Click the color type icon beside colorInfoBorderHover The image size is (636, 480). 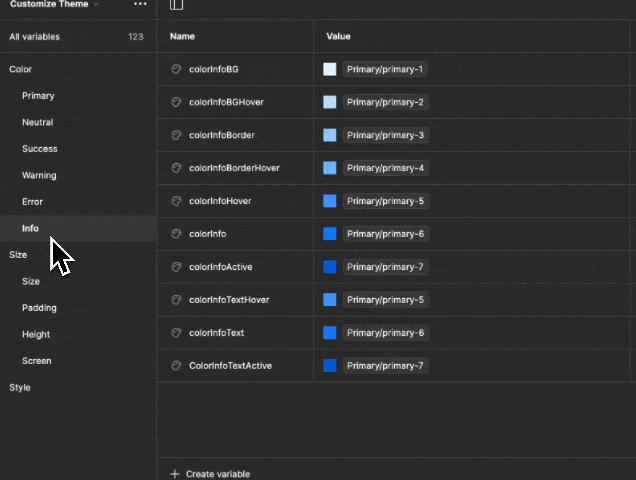[176, 168]
